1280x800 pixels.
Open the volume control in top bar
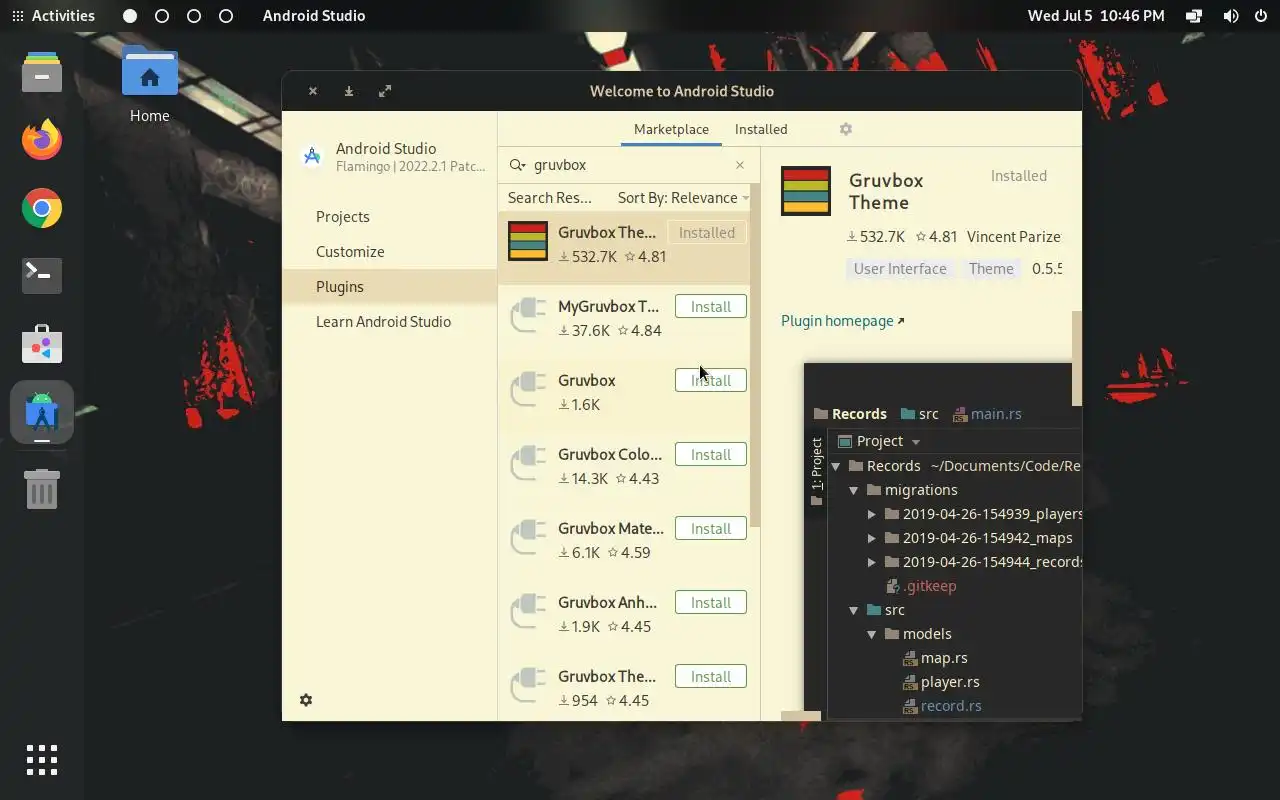[x=1230, y=16]
